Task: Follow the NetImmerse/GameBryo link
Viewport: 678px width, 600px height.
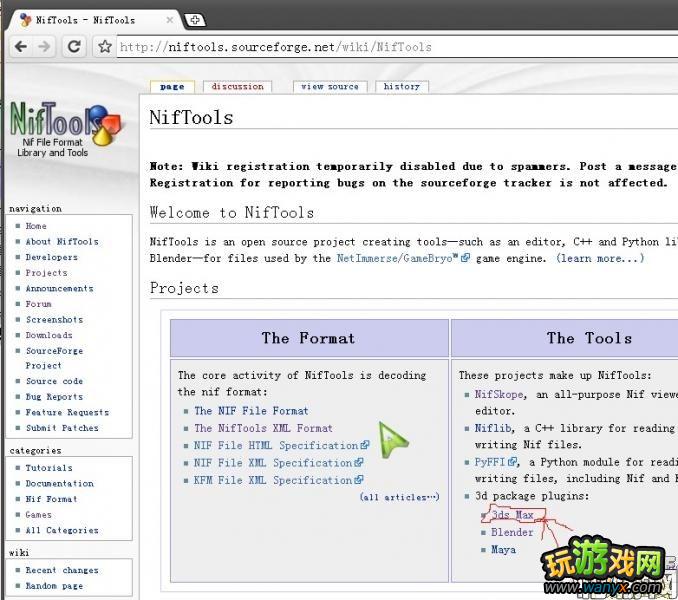Action: [x=403, y=258]
